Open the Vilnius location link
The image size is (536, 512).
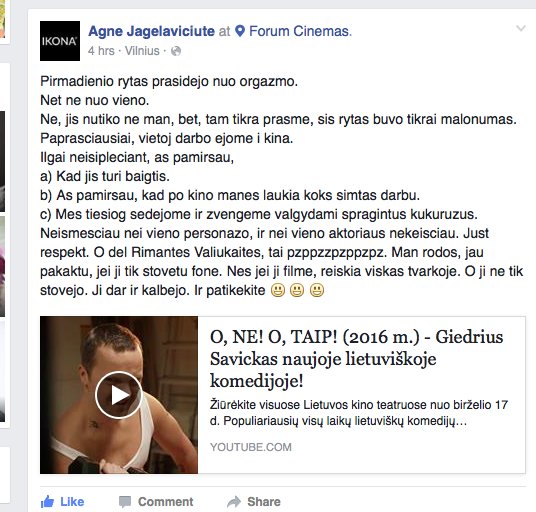[142, 51]
